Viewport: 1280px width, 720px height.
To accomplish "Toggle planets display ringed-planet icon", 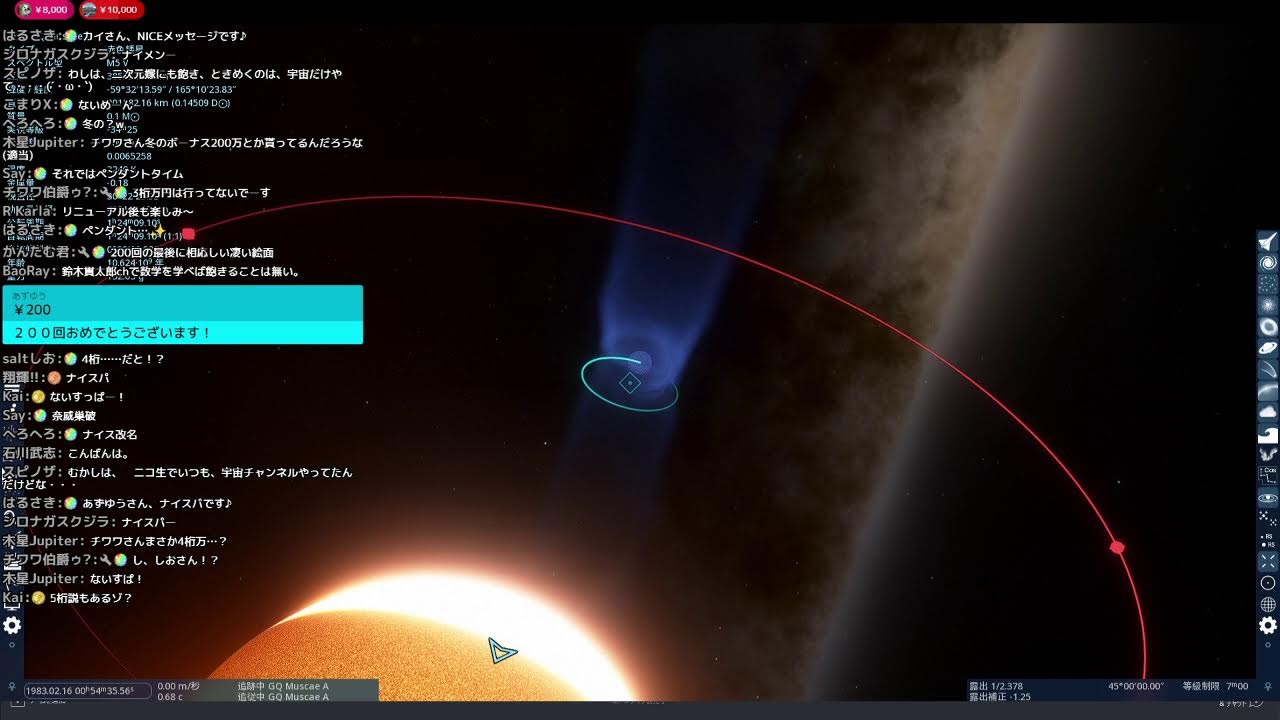I will pos(1267,348).
